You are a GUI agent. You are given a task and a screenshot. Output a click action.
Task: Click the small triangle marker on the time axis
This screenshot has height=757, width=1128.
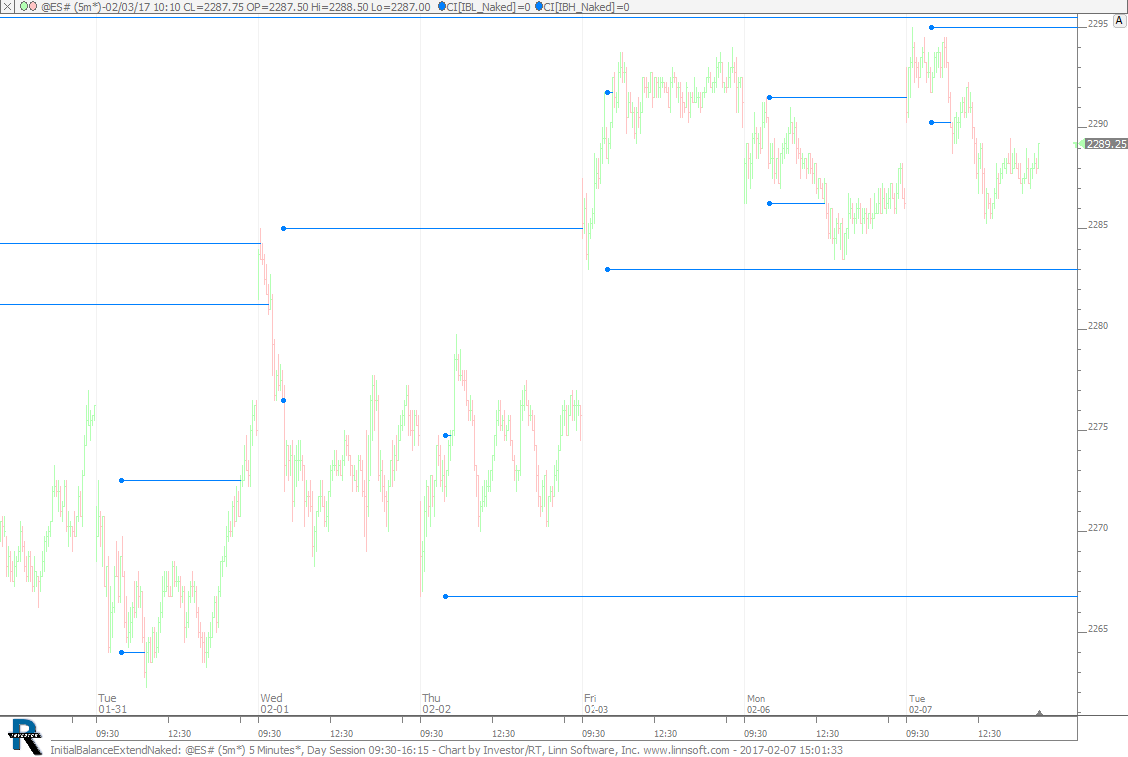[1039, 713]
